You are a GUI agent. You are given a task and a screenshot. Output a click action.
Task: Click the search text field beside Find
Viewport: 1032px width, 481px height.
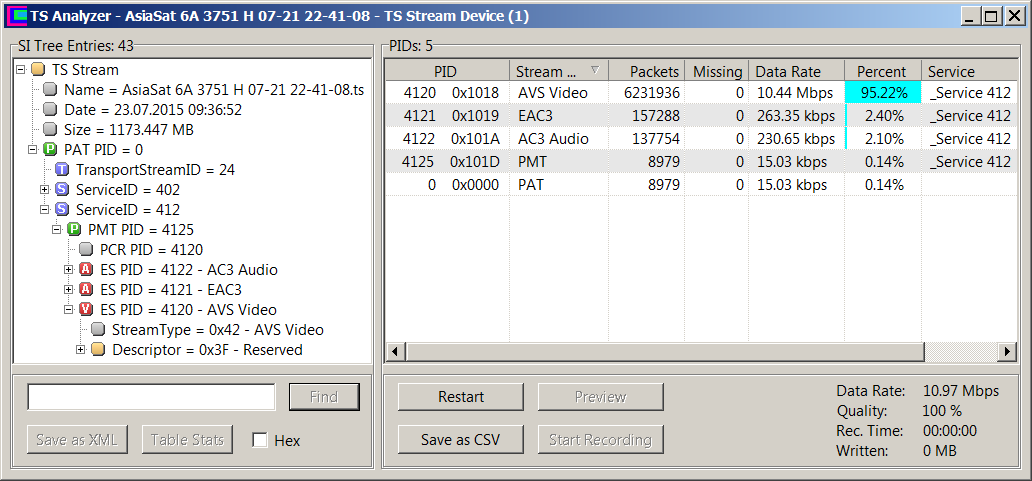point(151,397)
